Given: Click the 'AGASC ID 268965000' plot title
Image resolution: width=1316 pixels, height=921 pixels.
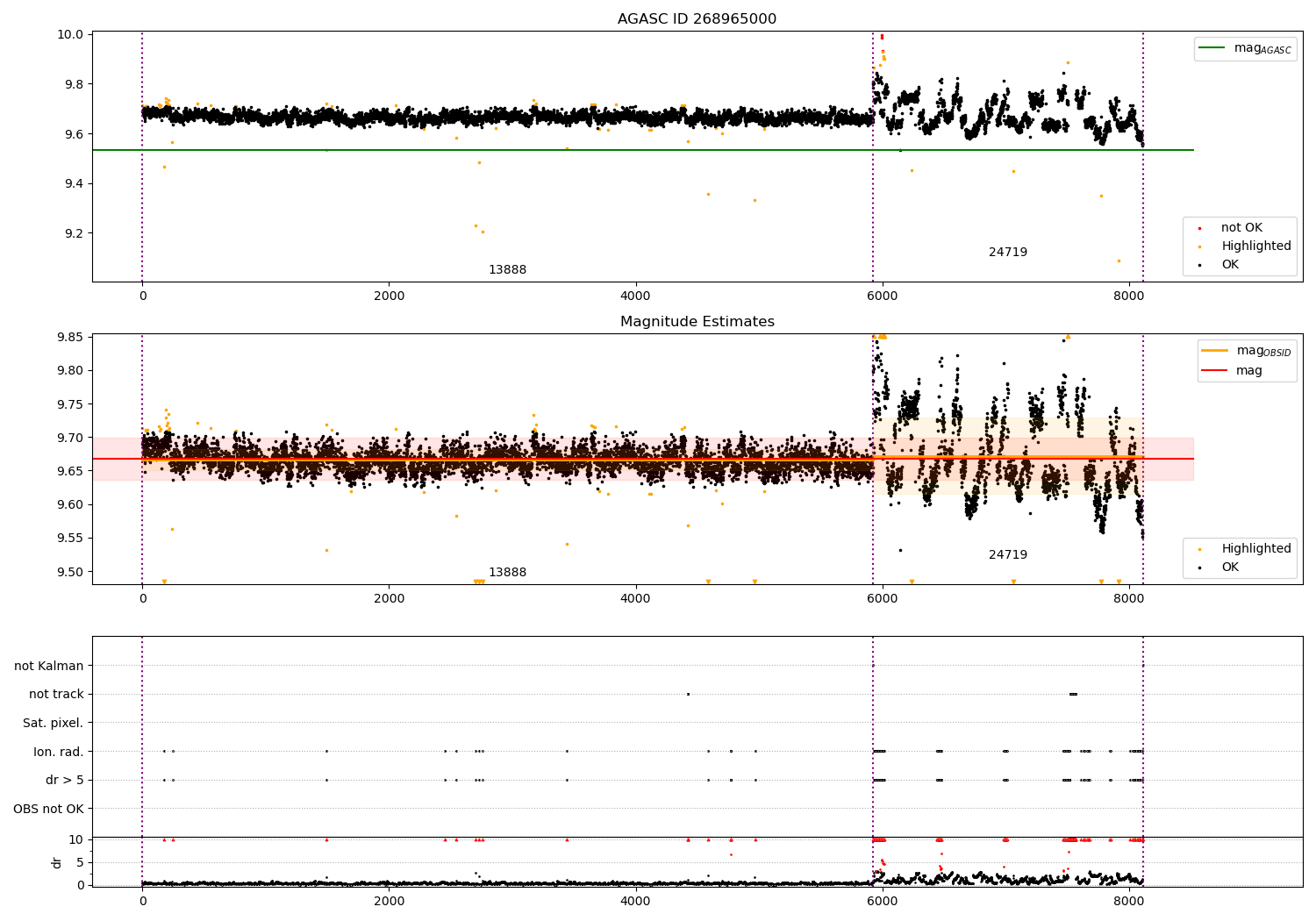Looking at the screenshot, I should tap(697, 19).
